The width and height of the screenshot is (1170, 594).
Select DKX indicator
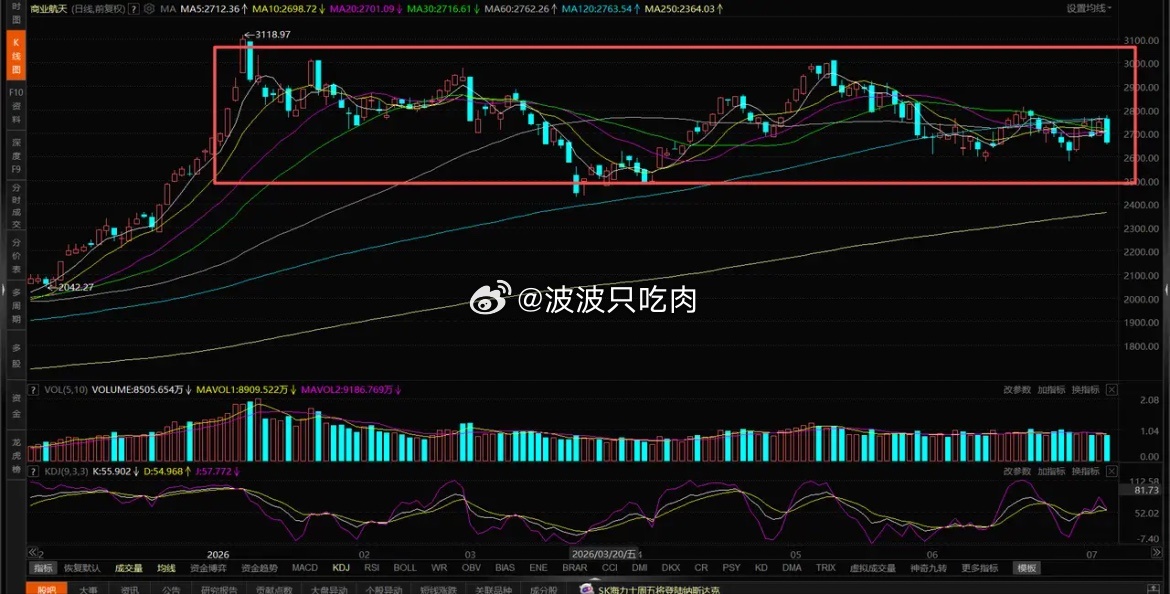671,568
